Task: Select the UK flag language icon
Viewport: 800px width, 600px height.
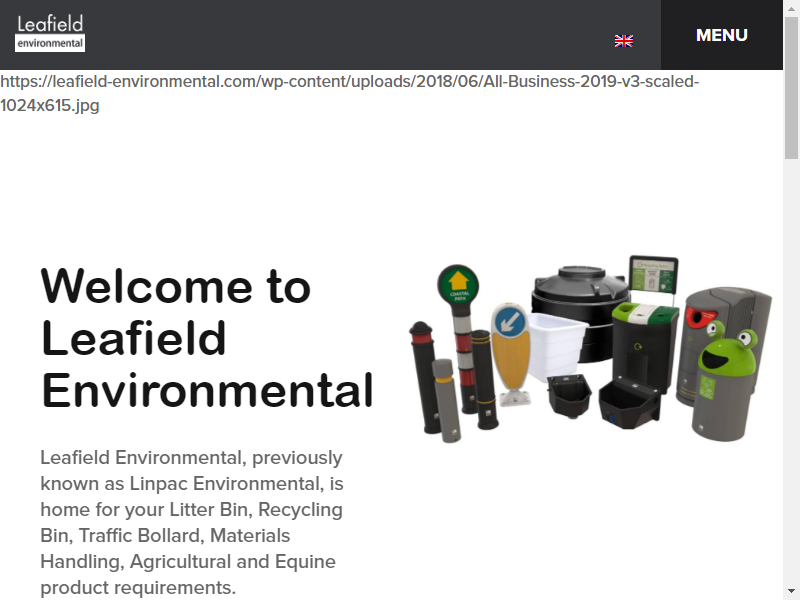Action: (623, 41)
